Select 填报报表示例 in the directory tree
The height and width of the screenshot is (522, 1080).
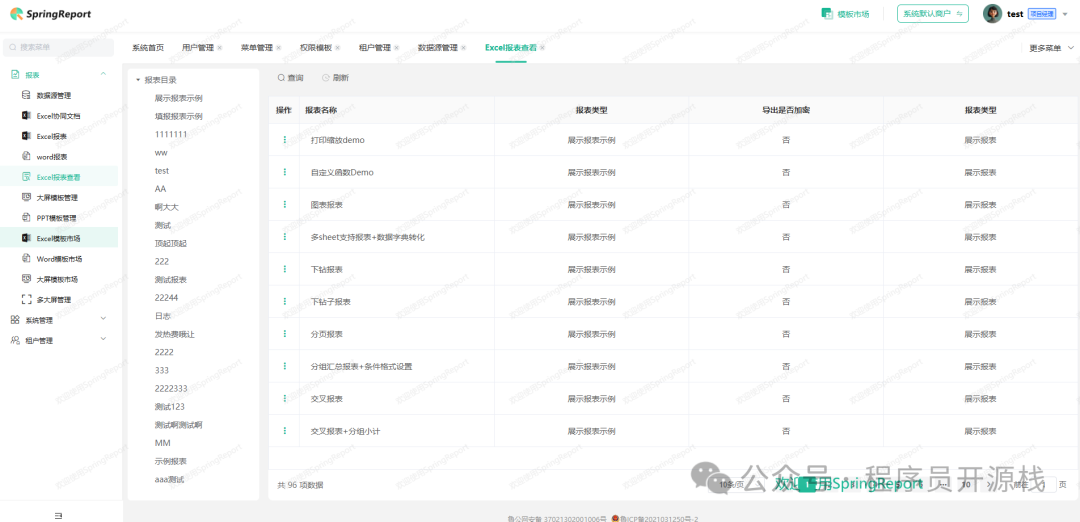point(178,116)
